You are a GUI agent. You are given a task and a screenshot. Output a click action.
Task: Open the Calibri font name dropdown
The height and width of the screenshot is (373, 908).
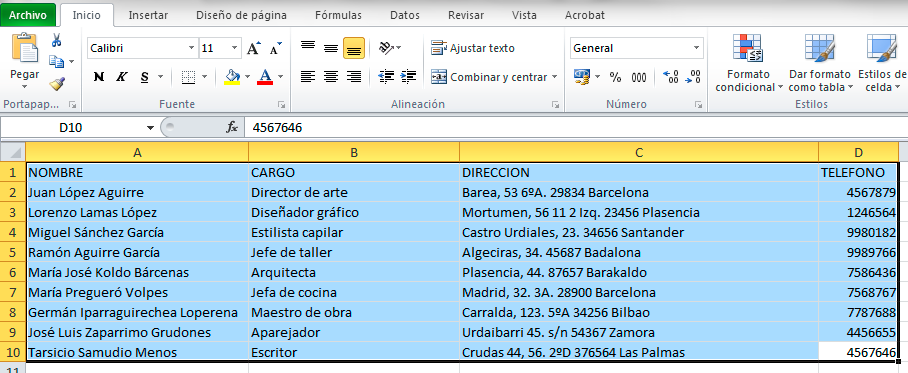click(x=192, y=48)
